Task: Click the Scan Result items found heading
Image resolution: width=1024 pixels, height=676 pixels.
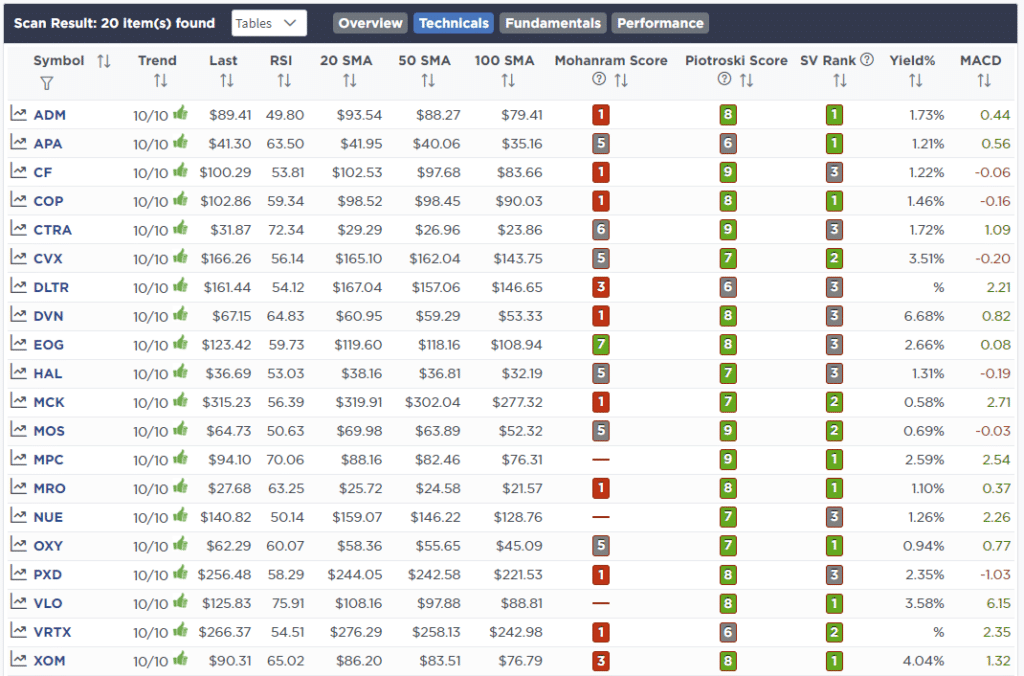Action: point(114,24)
